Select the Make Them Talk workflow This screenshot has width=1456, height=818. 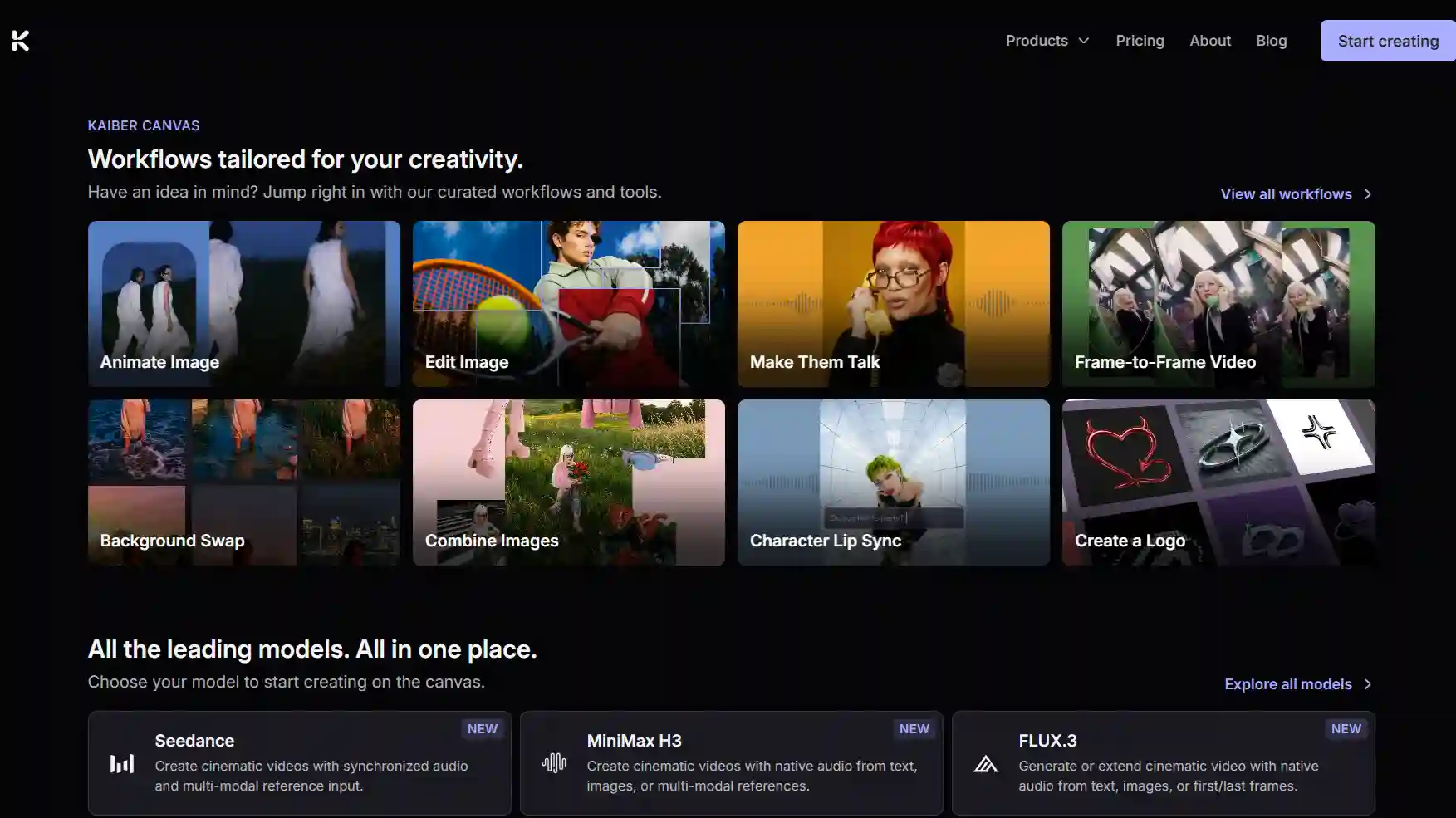point(894,304)
